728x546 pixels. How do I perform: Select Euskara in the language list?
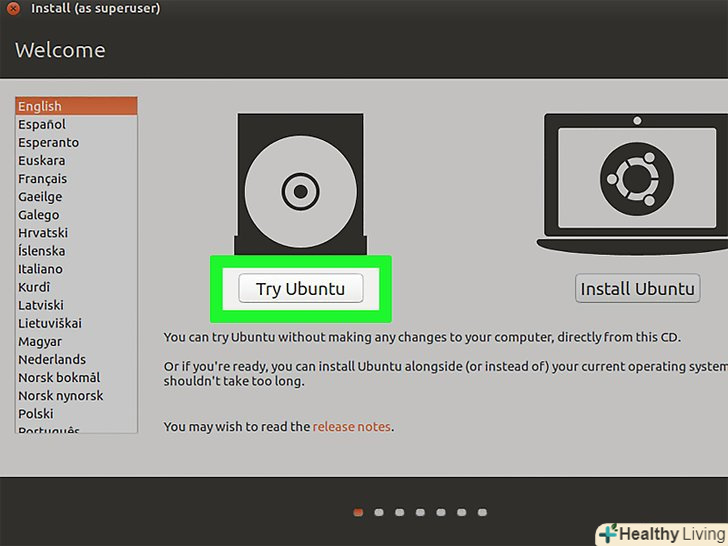tap(76, 161)
